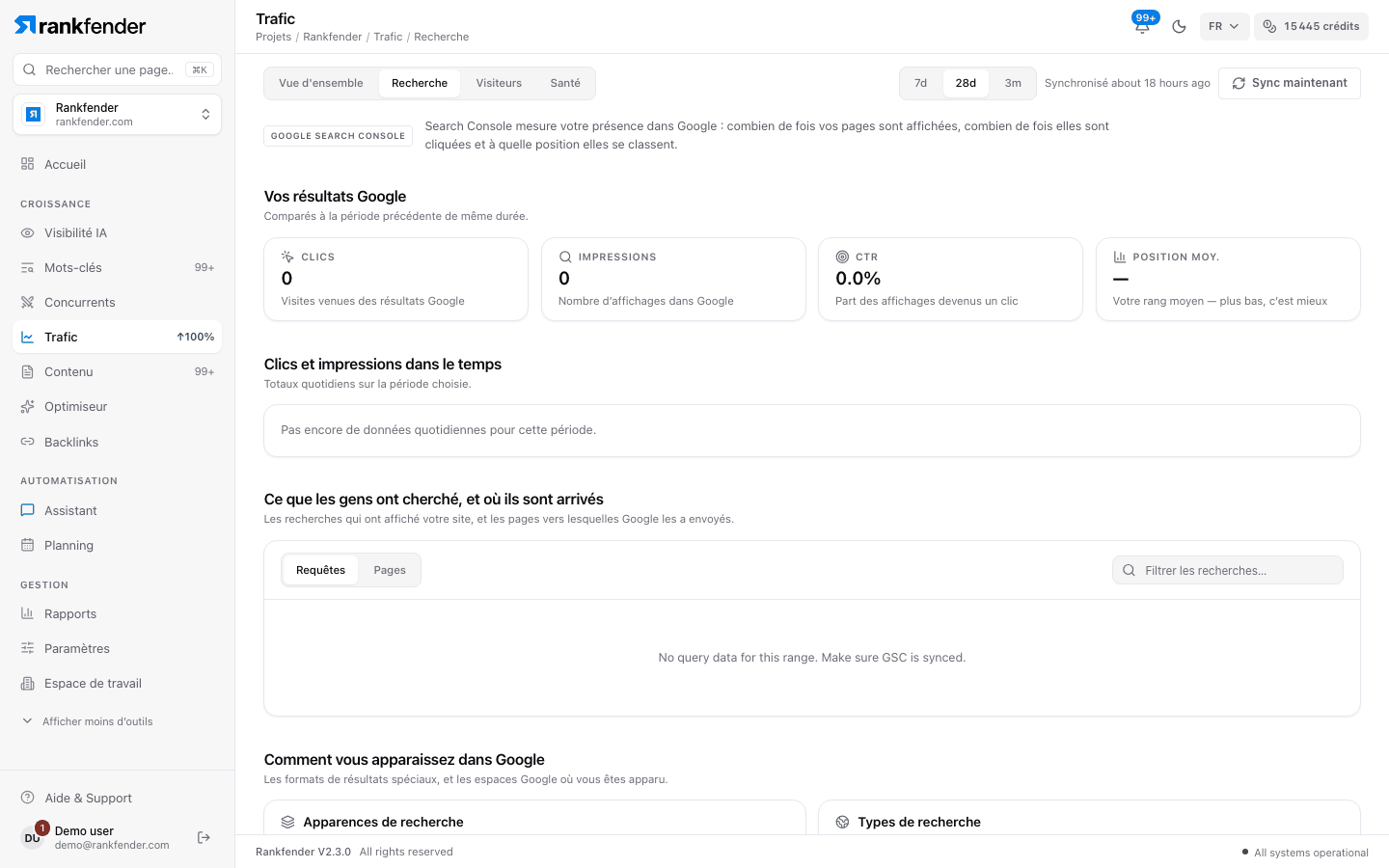This screenshot has height=868, width=1389.
Task: Switch to Vue d'ensemble tab
Action: point(321,83)
